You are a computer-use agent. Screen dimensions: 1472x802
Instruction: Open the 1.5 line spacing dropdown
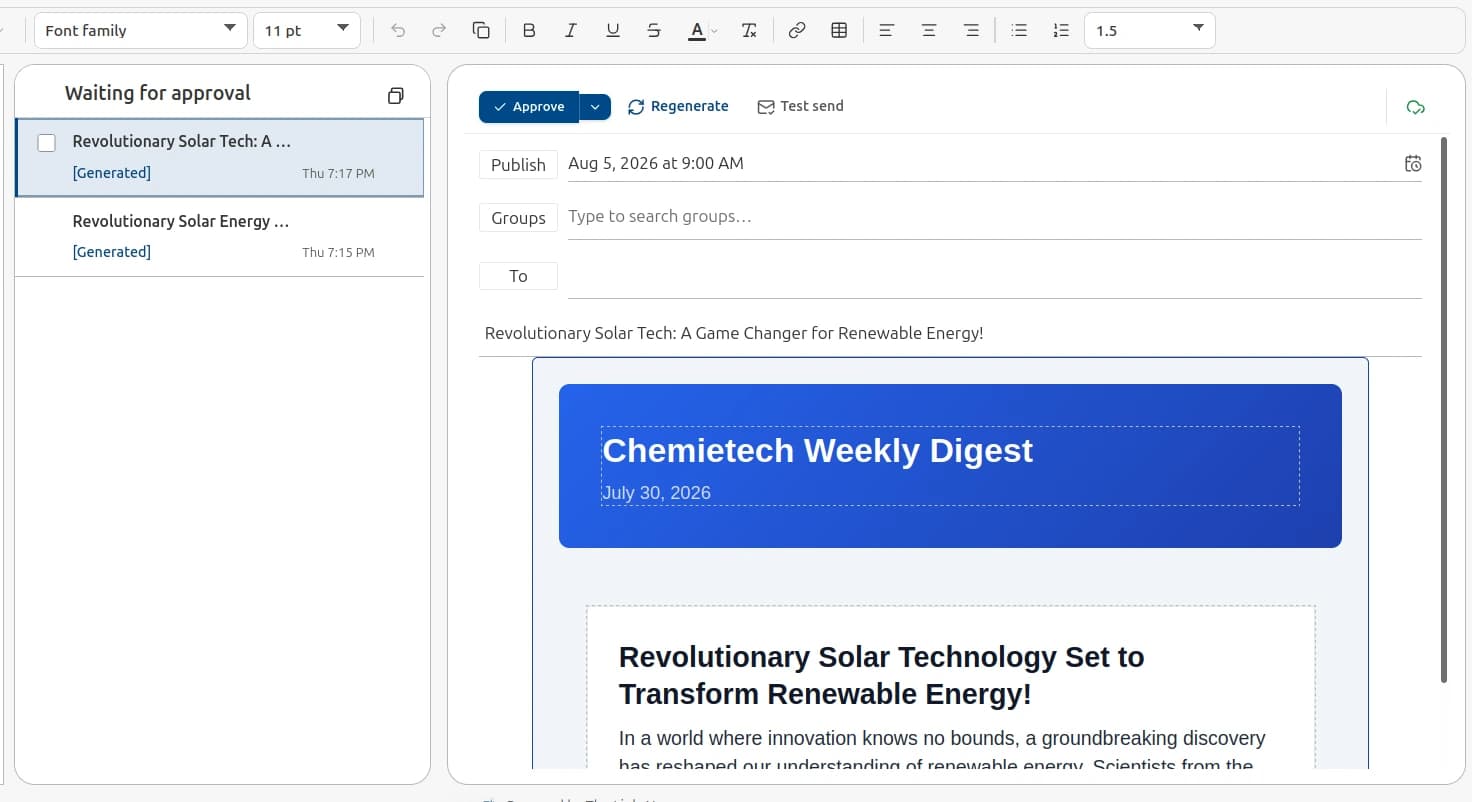point(1150,30)
